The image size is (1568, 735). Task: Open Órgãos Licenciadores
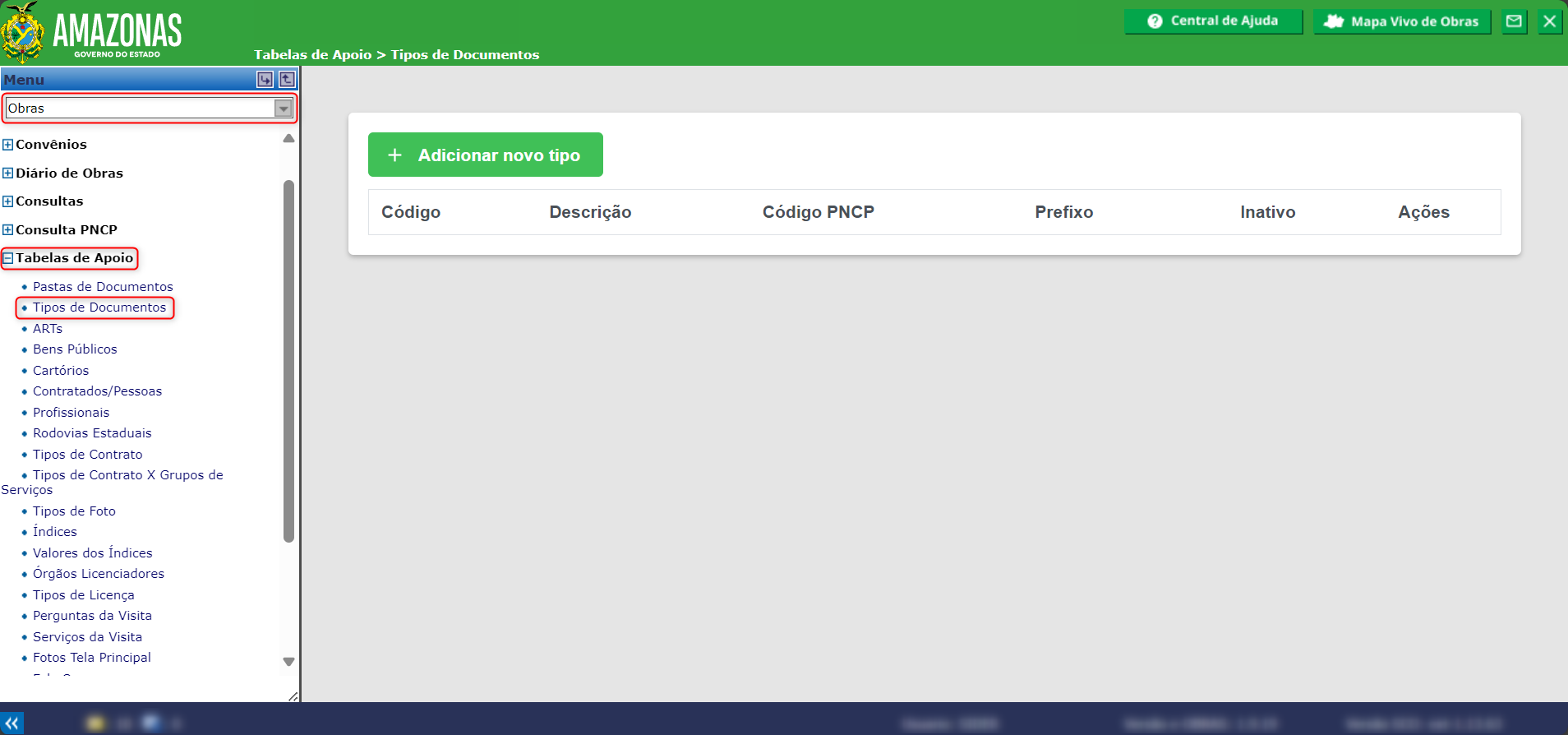tap(99, 574)
